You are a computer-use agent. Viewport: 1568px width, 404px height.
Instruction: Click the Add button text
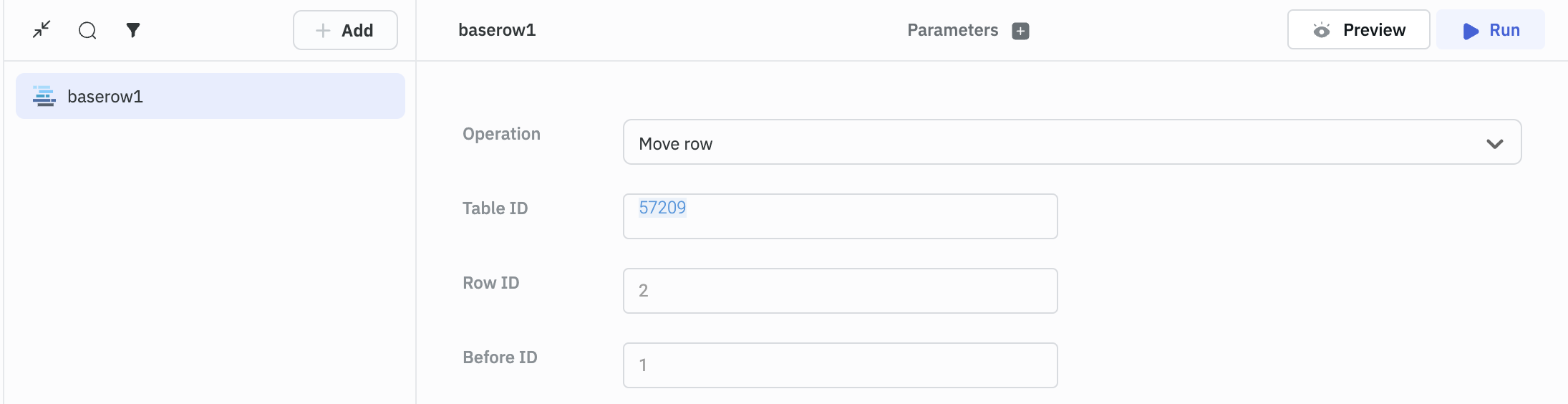point(357,30)
